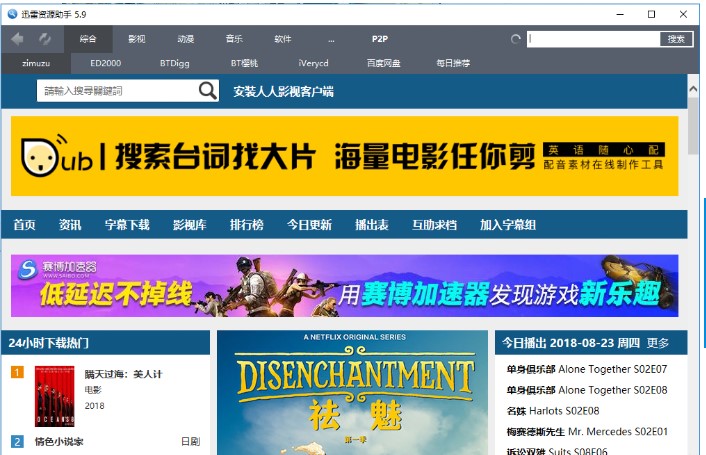
Task: Click the magnifier icon in the zimuzu search
Action: (208, 91)
